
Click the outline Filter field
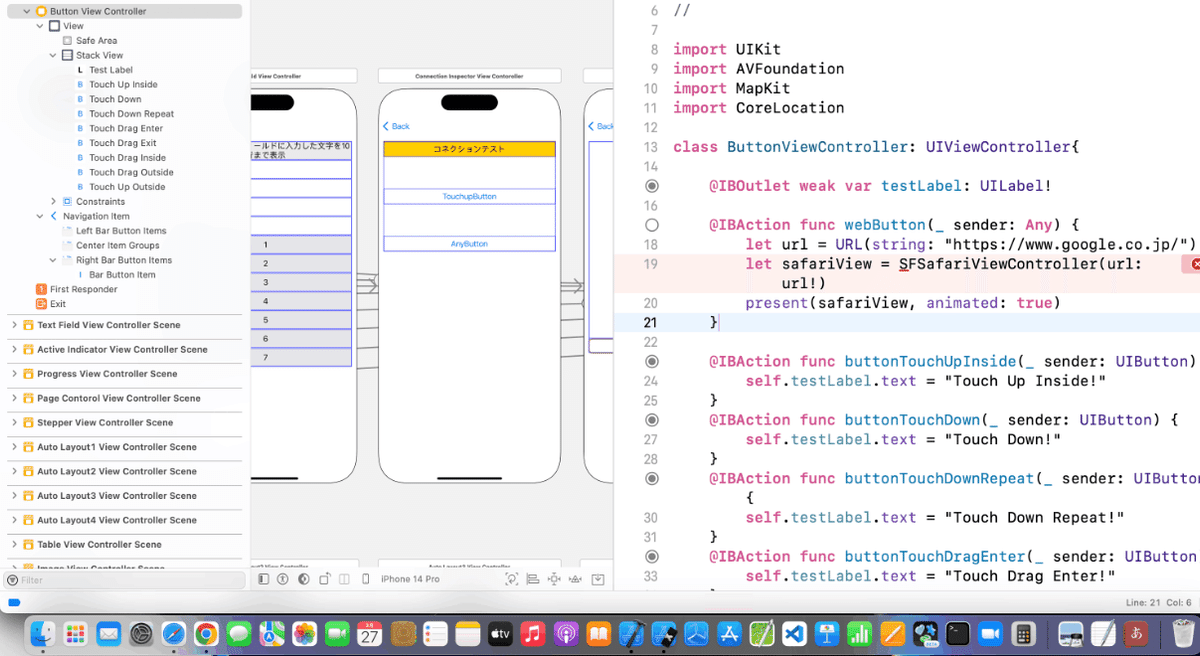click(x=125, y=580)
